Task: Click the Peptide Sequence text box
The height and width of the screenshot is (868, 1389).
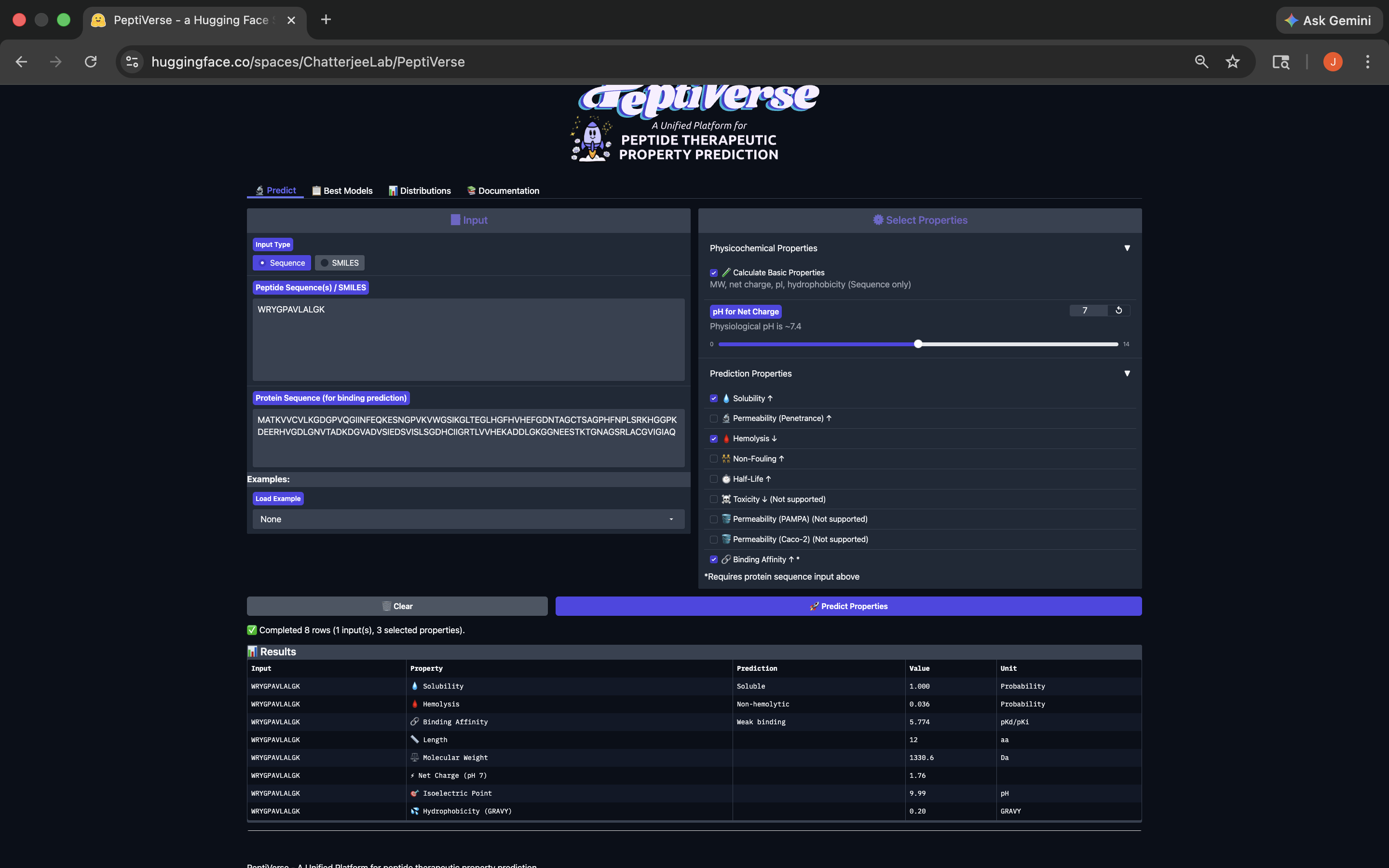Action: click(468, 339)
